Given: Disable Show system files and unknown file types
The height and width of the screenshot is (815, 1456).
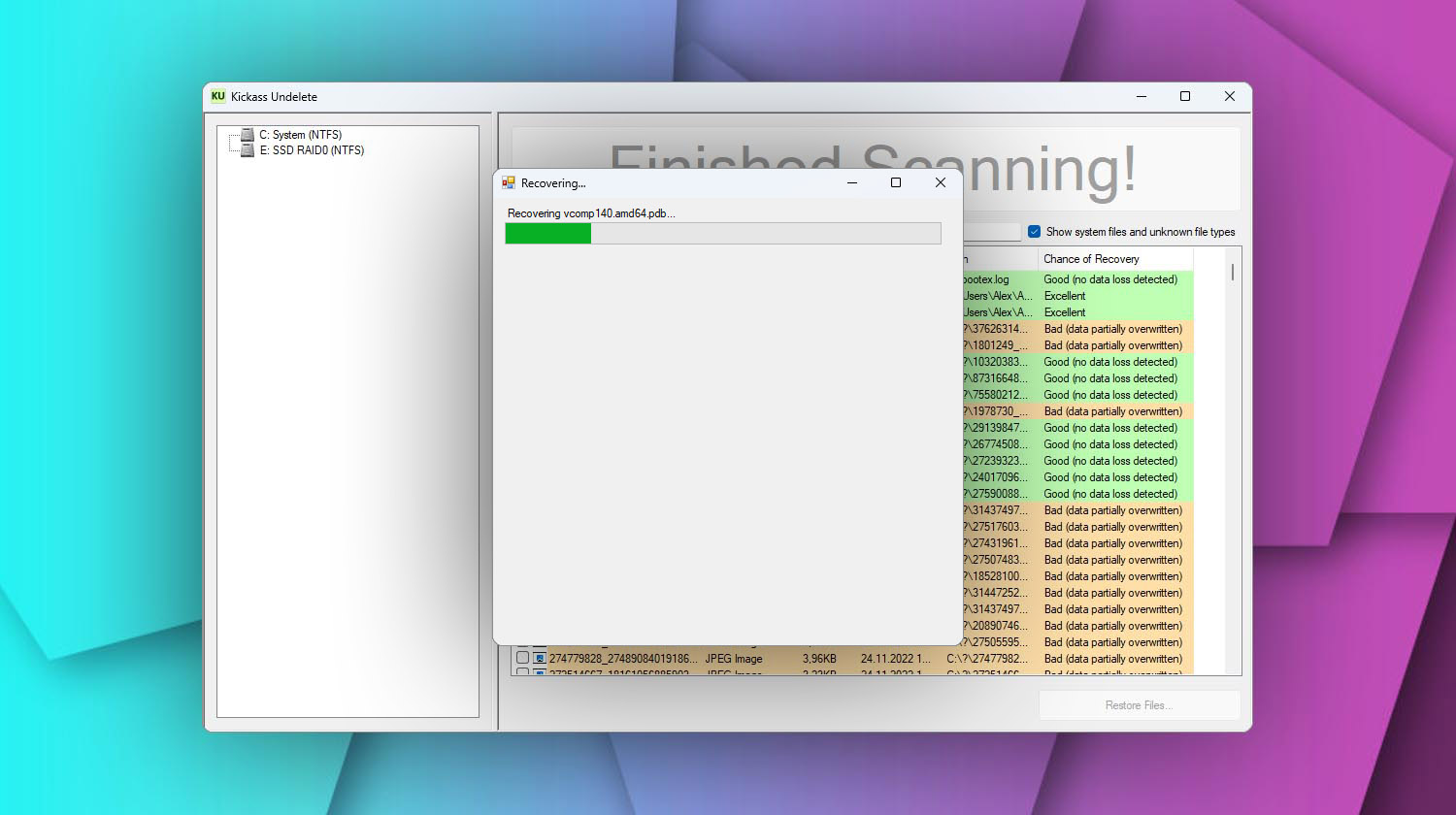Looking at the screenshot, I should point(1035,232).
